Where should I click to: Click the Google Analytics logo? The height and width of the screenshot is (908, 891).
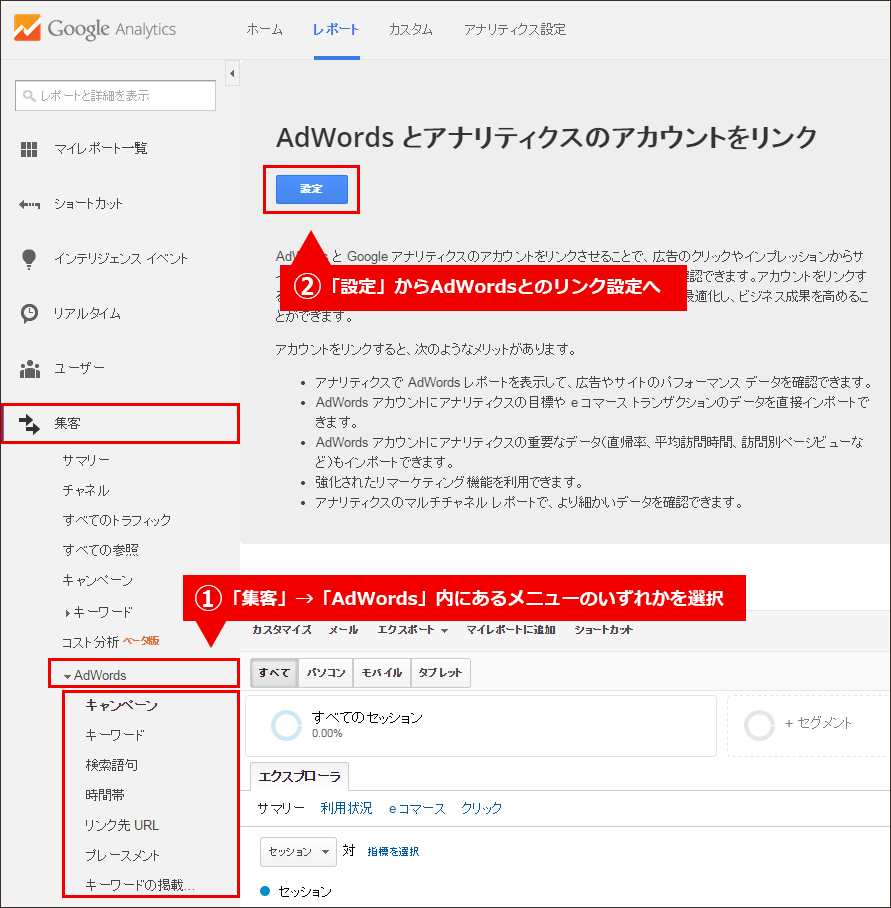click(x=94, y=28)
